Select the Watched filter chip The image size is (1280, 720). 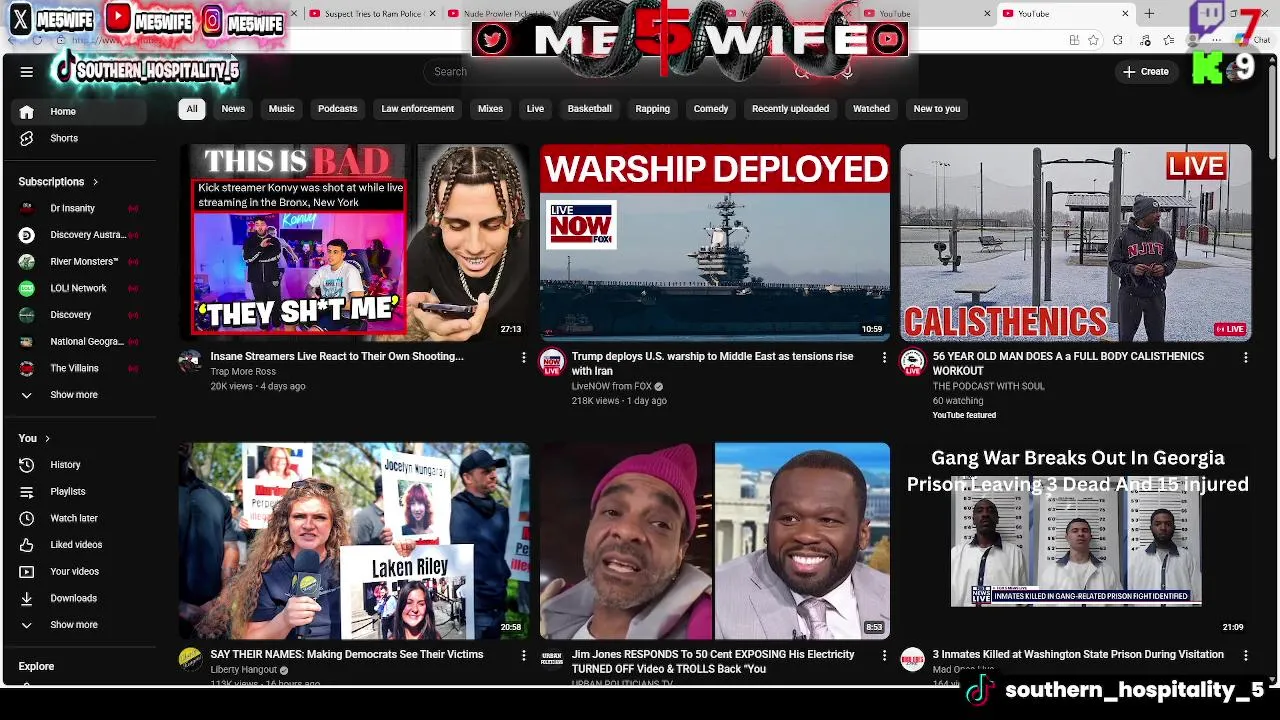871,109
